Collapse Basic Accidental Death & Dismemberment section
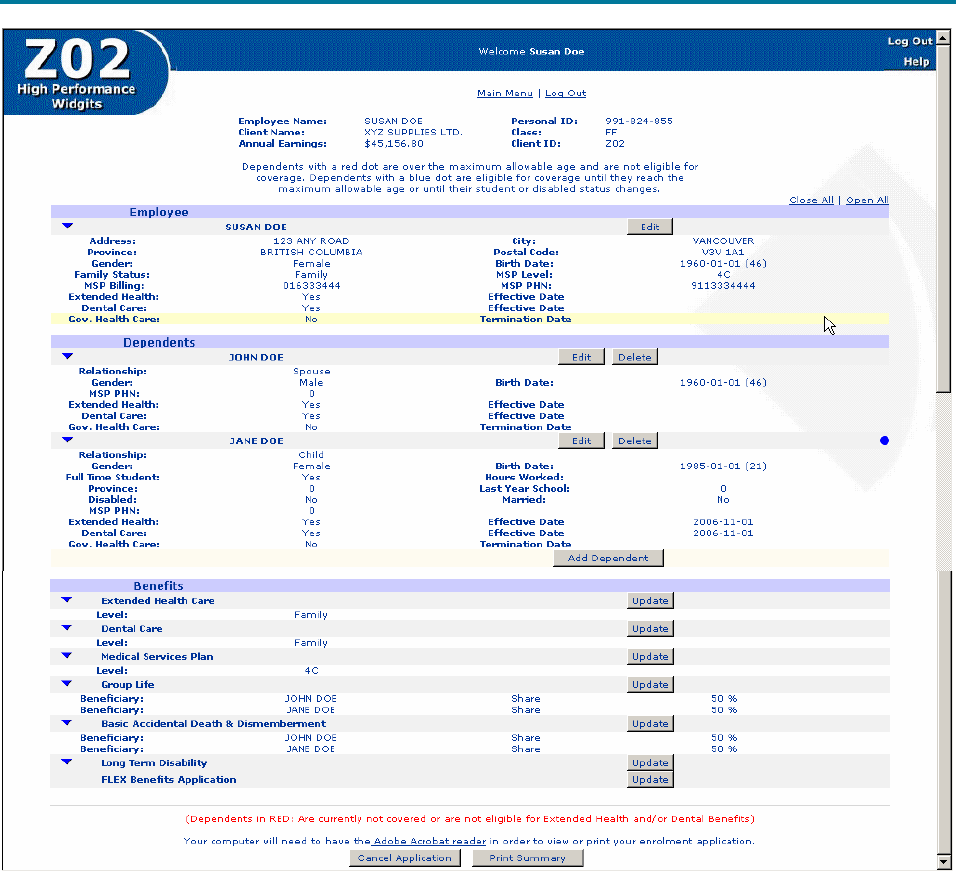 [67, 723]
